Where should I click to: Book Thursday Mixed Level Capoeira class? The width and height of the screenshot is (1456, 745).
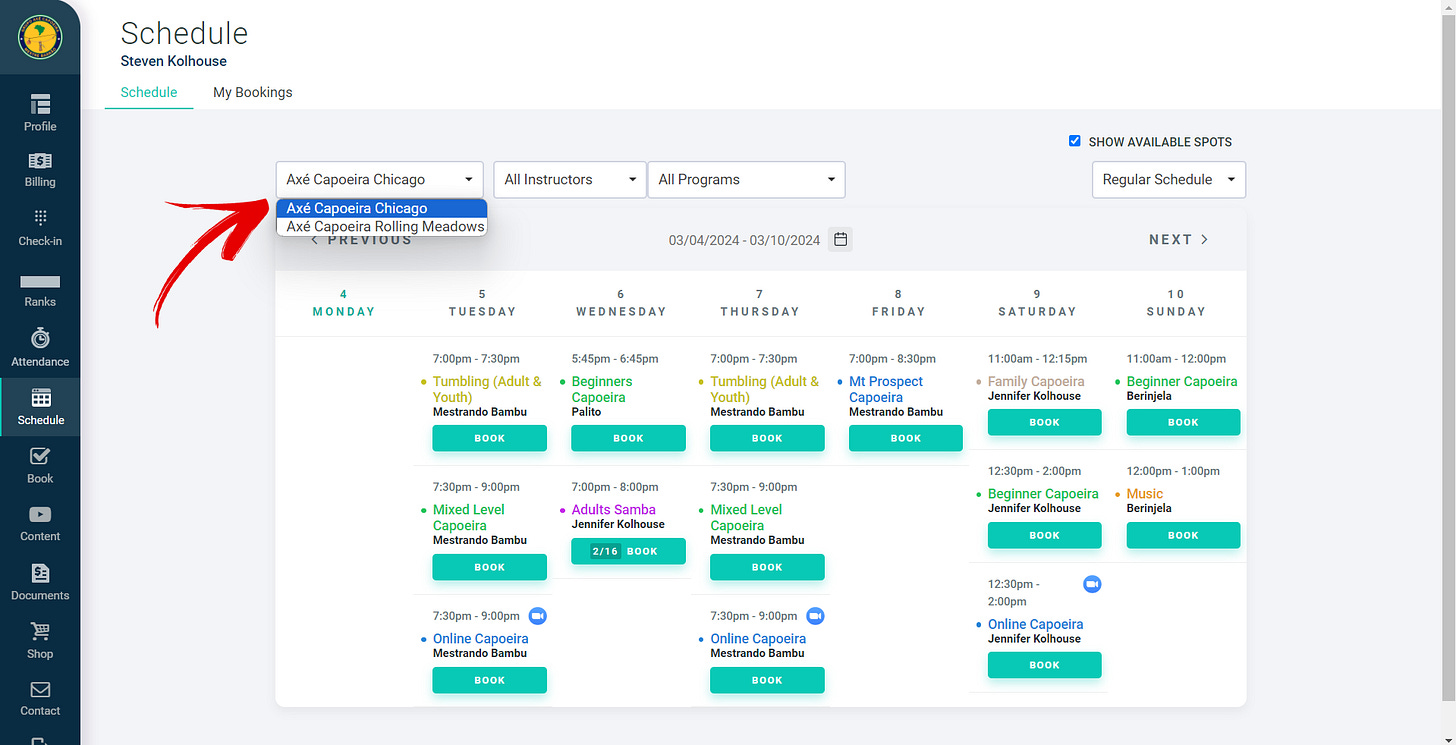[x=767, y=567]
